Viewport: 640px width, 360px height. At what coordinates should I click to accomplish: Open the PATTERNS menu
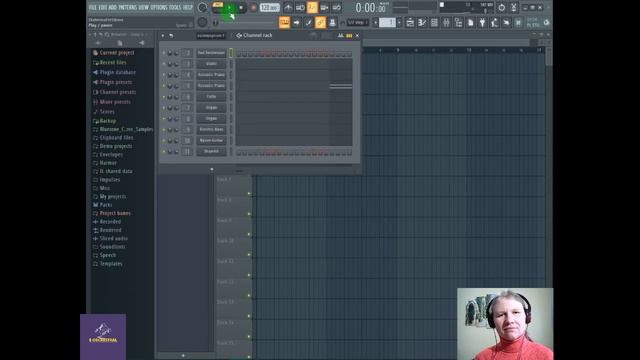pyautogui.click(x=128, y=7)
